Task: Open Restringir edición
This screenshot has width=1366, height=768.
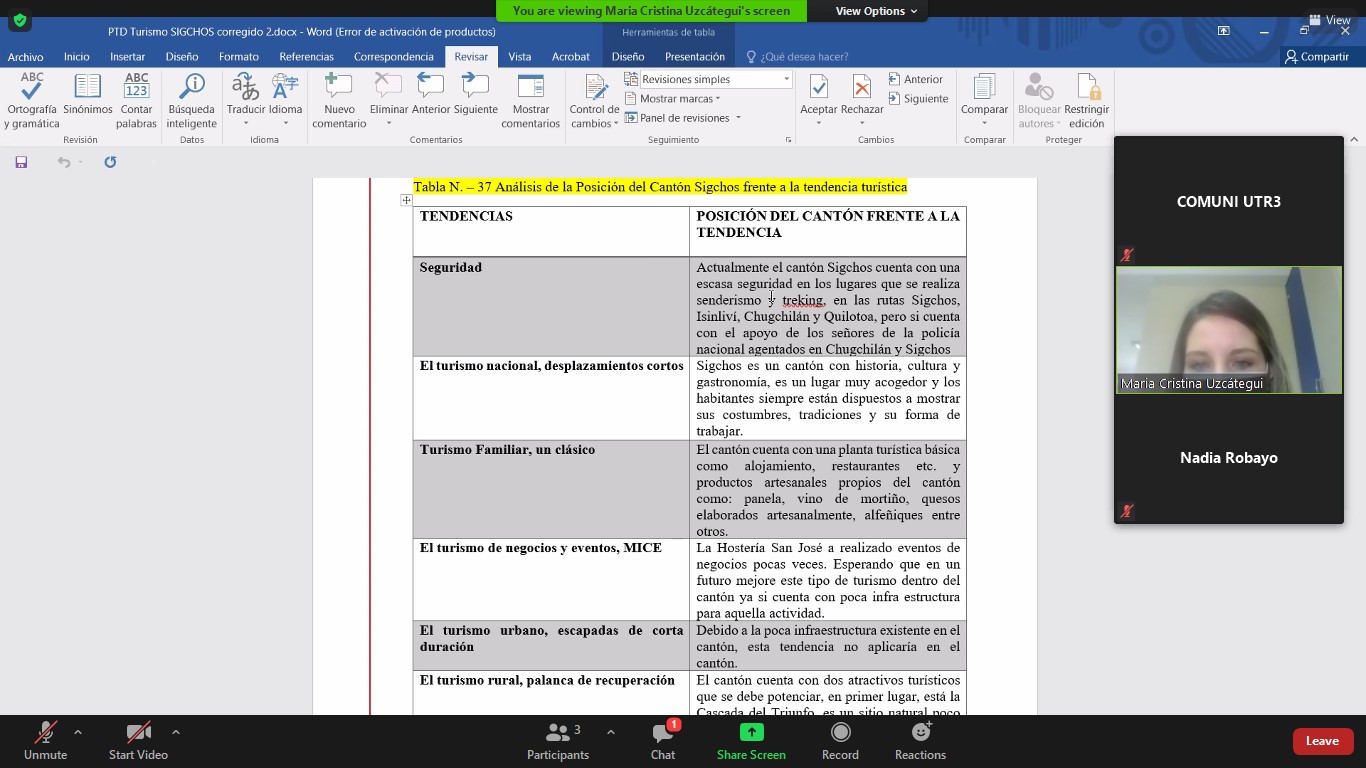Action: [1086, 100]
